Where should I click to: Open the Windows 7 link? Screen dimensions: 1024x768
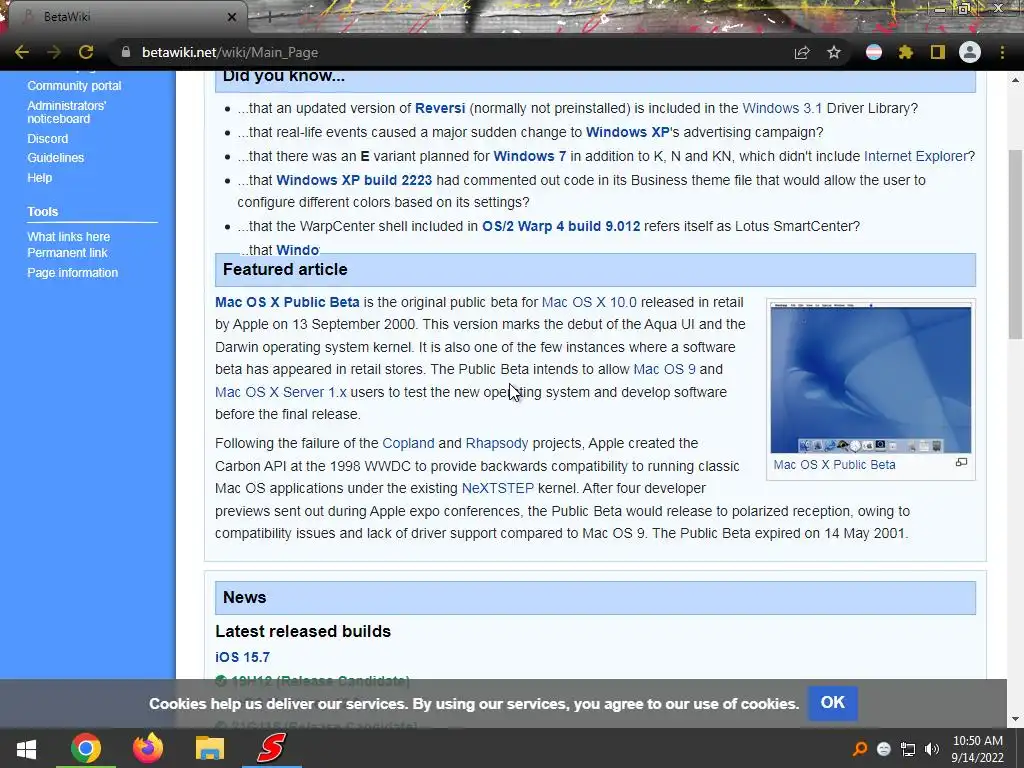tap(530, 156)
